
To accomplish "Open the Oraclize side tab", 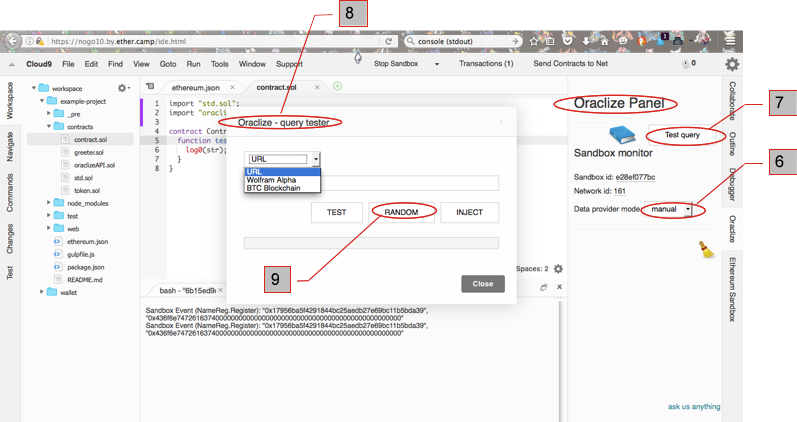I will (732, 229).
